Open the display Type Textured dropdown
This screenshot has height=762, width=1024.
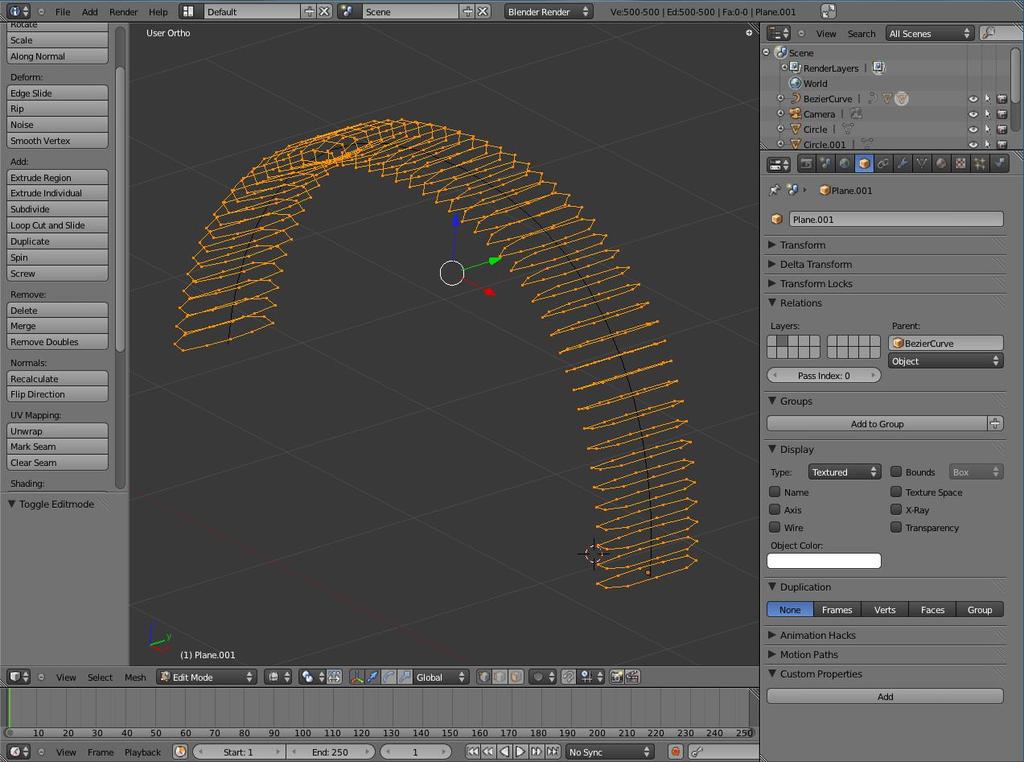point(844,472)
